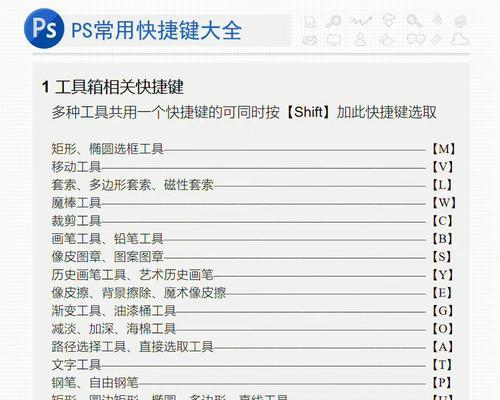Select the label 路径选择工具、直接选取工具

tap(132, 347)
